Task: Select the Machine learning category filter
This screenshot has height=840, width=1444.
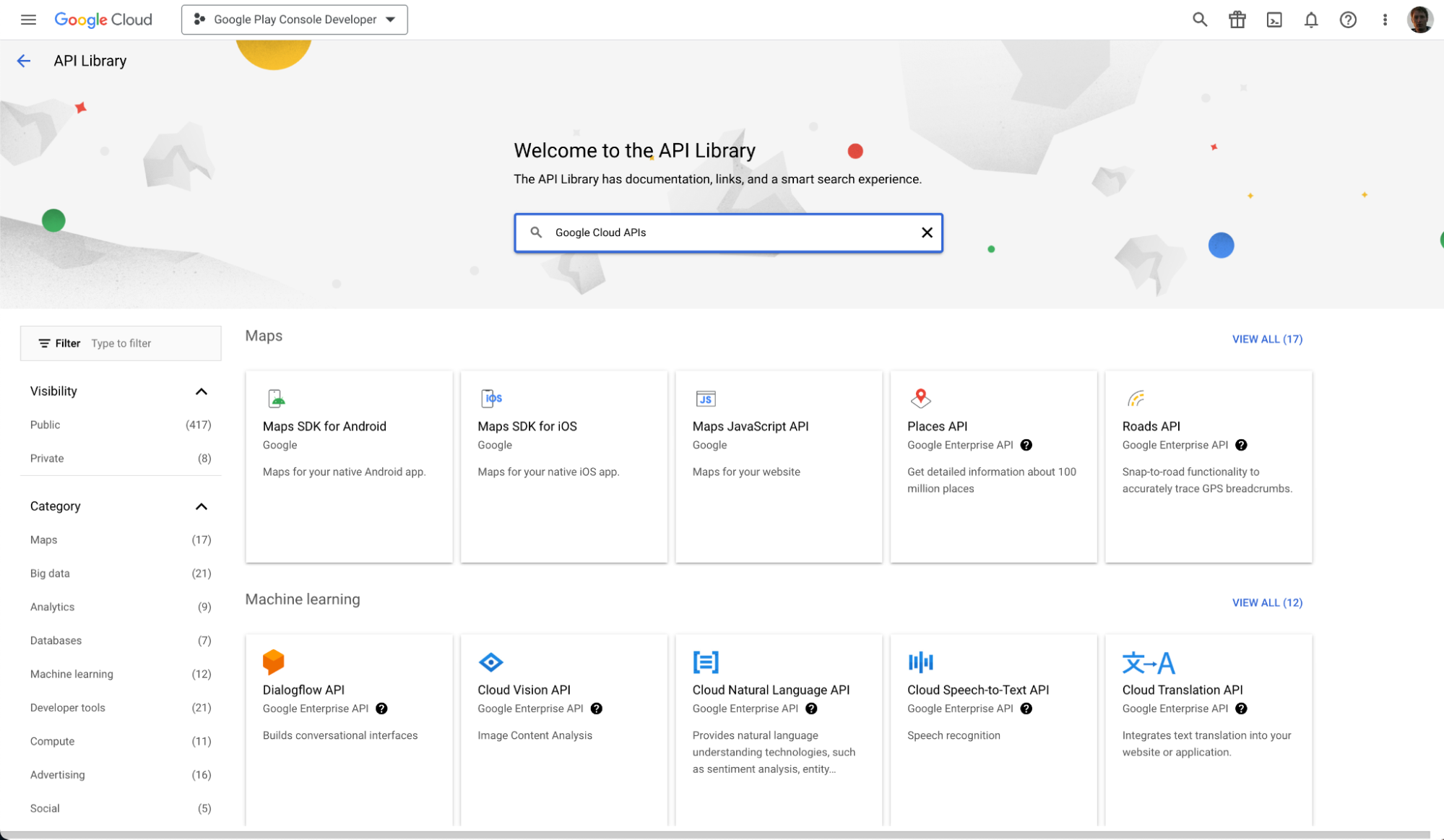Action: [121, 674]
